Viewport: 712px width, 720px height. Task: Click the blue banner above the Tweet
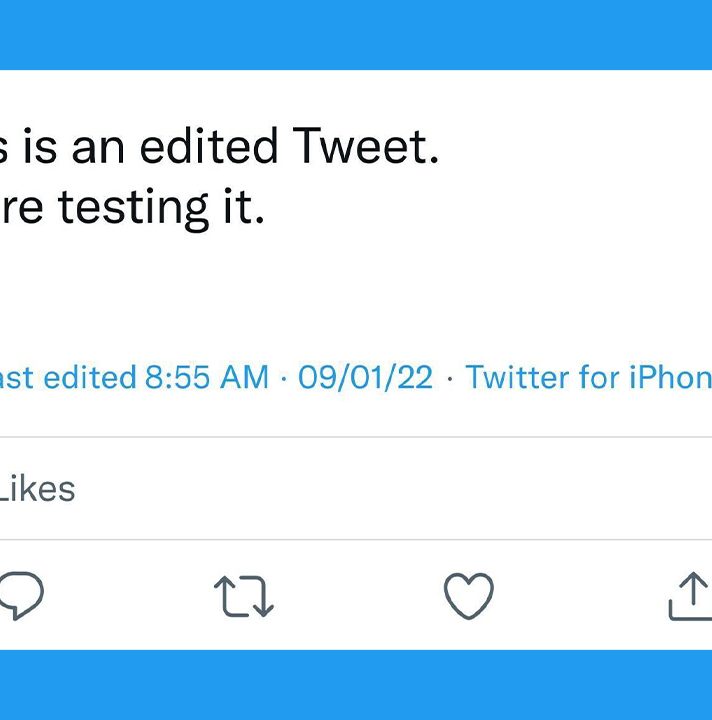point(356,35)
